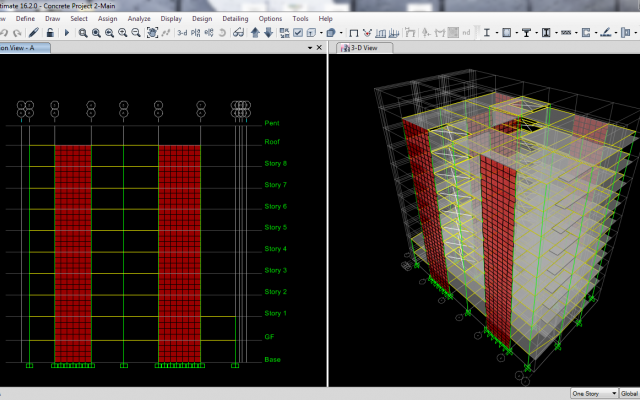The height and width of the screenshot is (400, 640).
Task: Restore the previous zoom level
Action: coord(109,33)
